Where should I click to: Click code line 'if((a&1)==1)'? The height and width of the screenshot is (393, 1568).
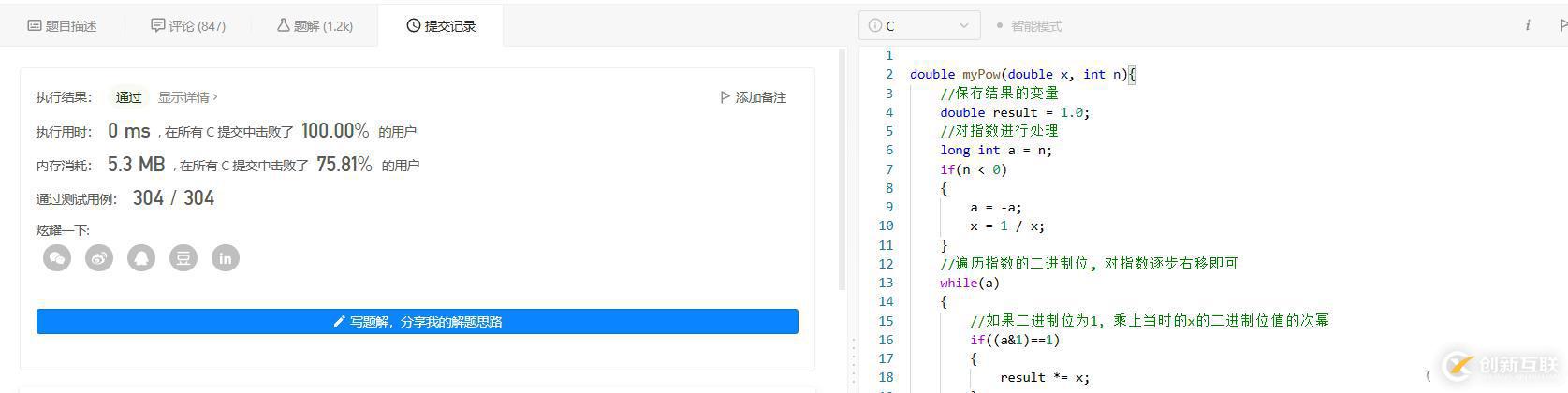(1015, 340)
